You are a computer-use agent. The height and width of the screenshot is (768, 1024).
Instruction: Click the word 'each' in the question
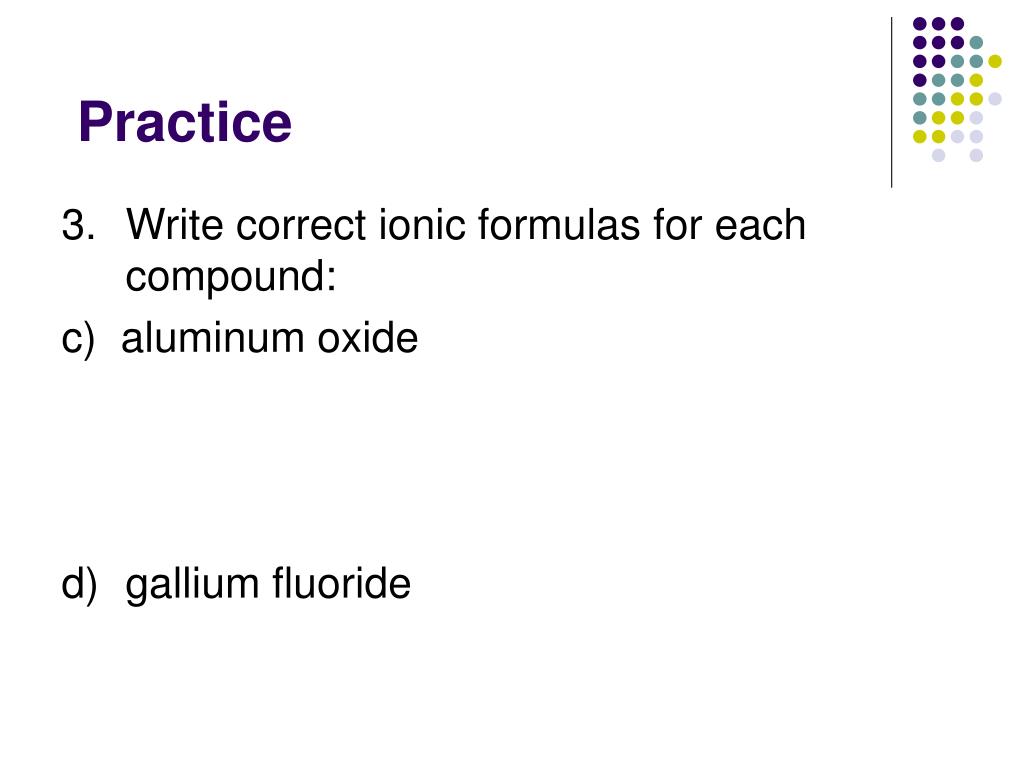point(760,225)
